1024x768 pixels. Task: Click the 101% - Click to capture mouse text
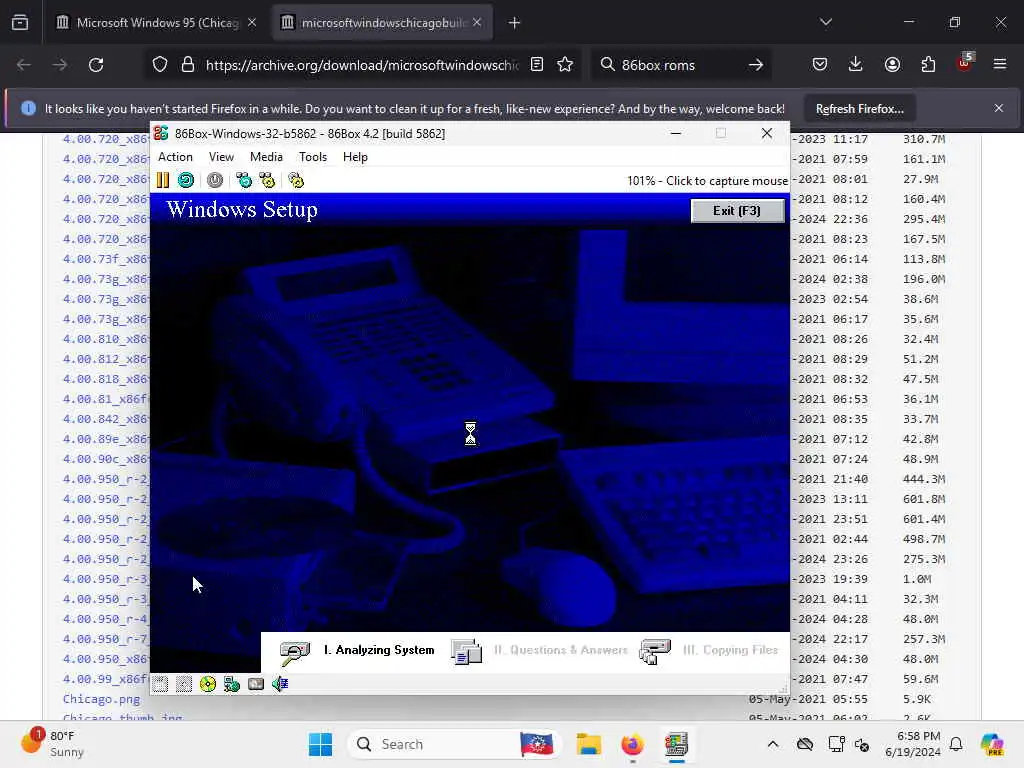click(707, 181)
